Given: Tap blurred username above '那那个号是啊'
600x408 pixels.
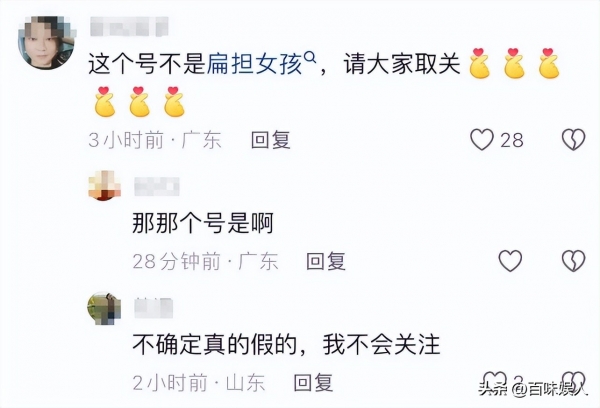Looking at the screenshot, I should tap(157, 187).
